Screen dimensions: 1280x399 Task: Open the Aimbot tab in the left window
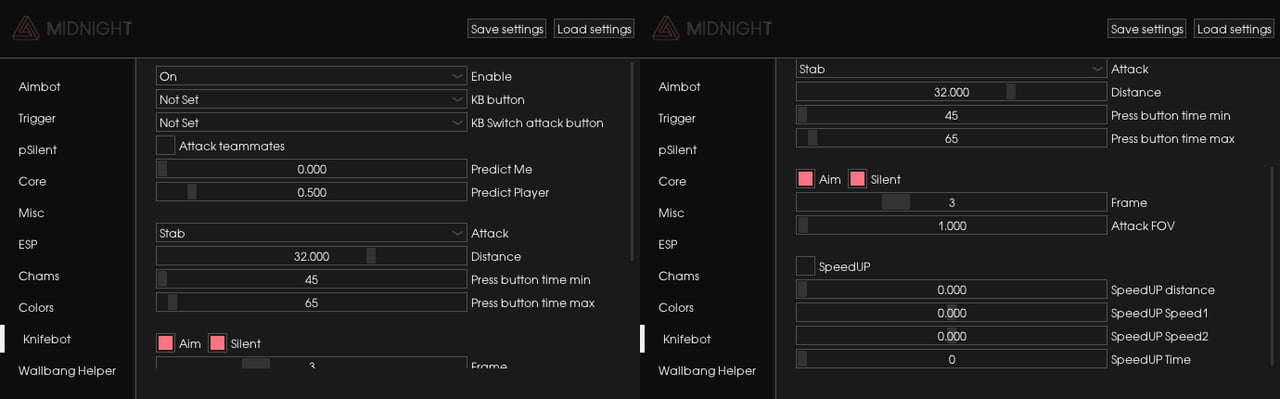click(39, 87)
